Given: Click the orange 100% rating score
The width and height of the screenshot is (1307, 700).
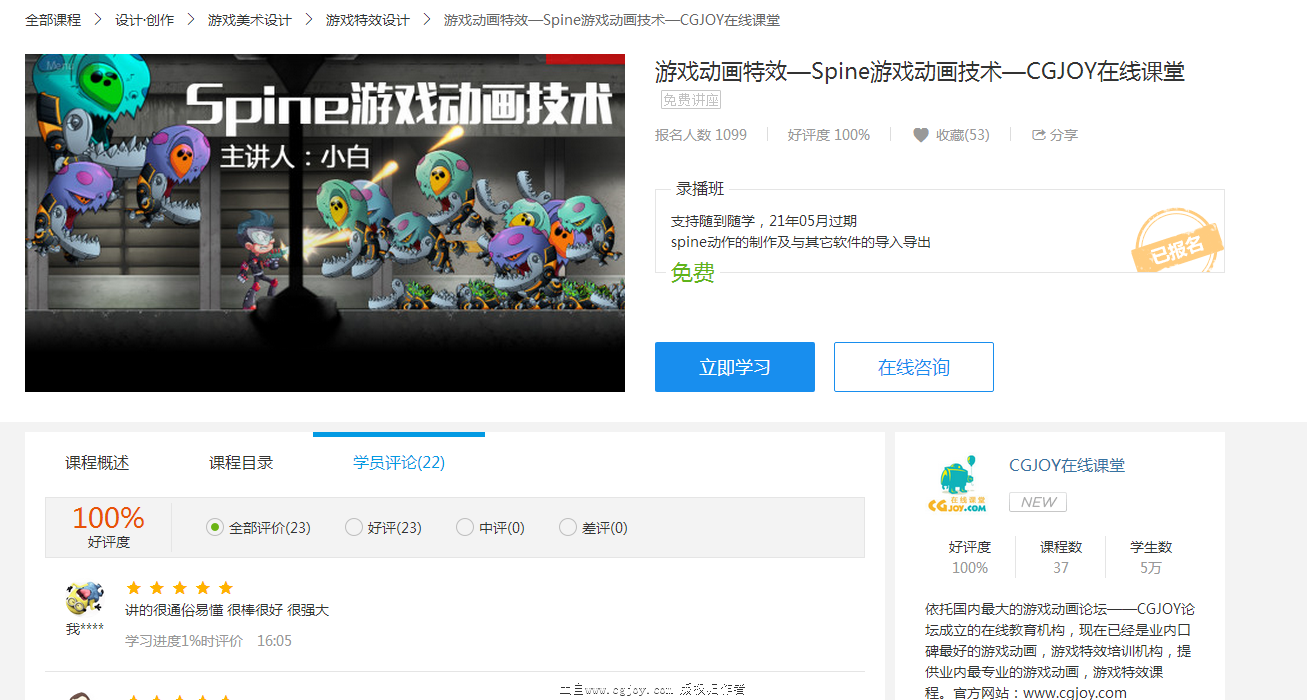Looking at the screenshot, I should tap(108, 517).
